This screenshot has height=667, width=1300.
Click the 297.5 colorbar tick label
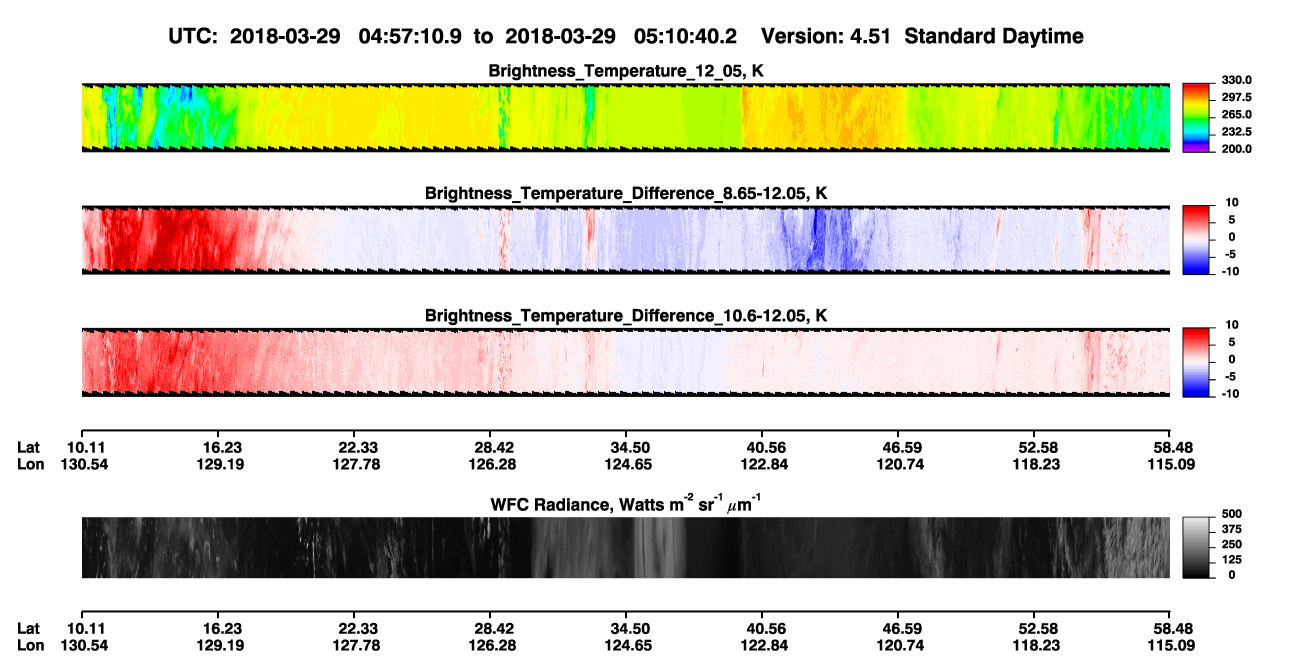[1237, 98]
